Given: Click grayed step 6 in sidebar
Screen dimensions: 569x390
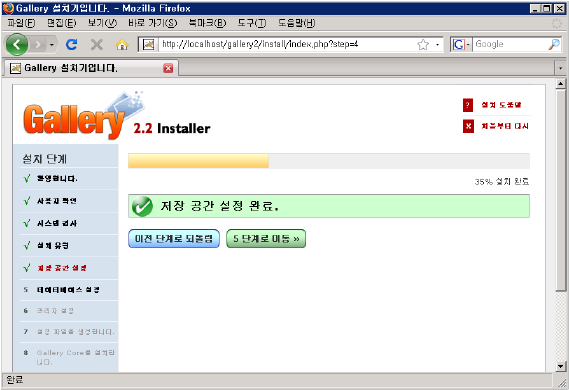Looking at the screenshot, I should [55, 311].
